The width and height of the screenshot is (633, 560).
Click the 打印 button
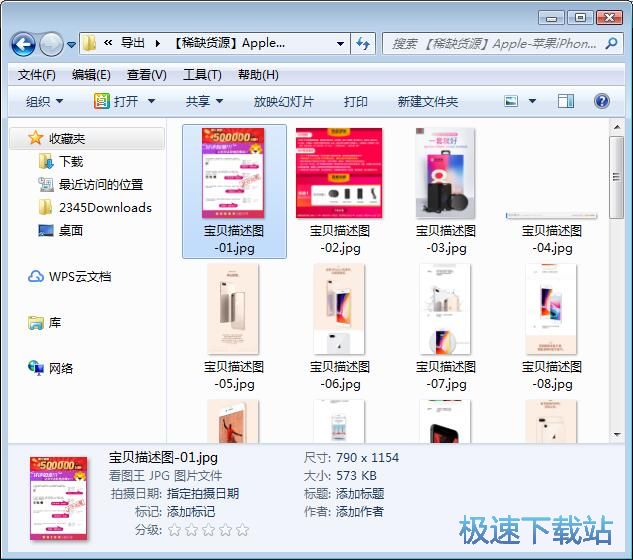[356, 101]
